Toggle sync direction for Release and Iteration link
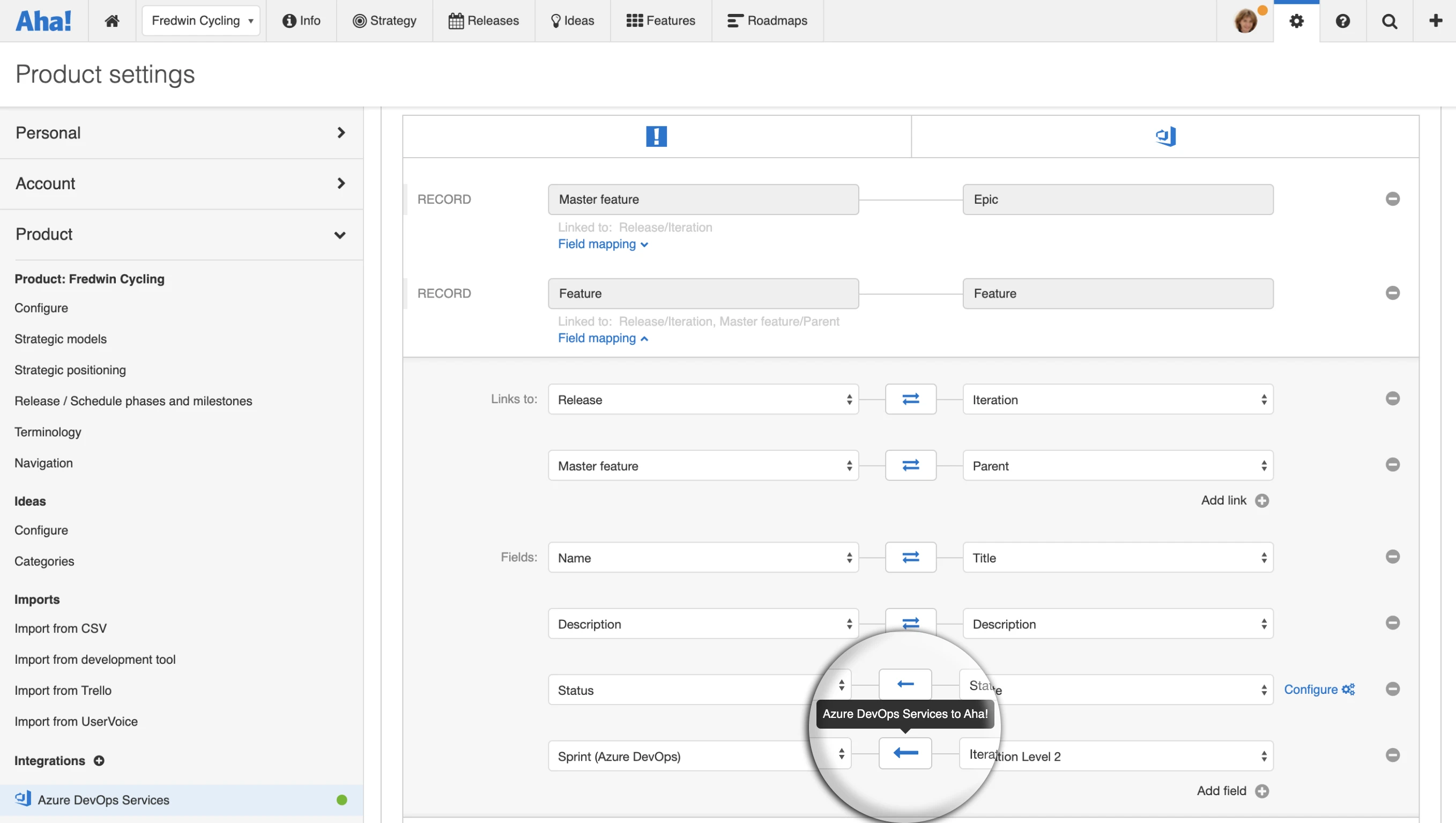1456x823 pixels. tap(910, 399)
